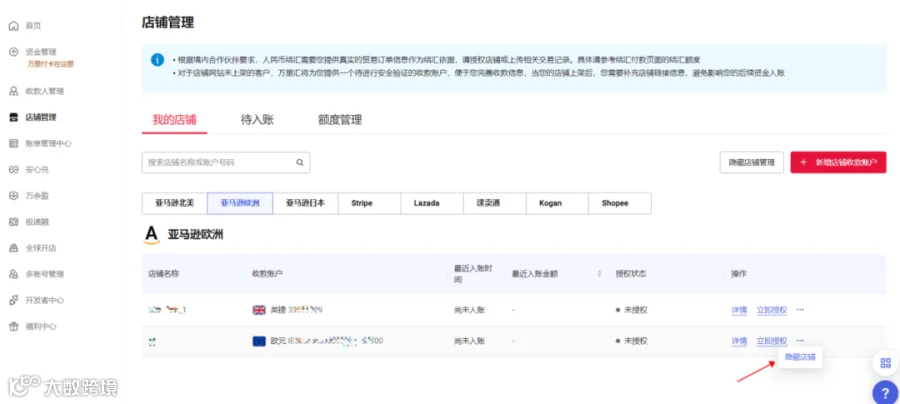Click the 安心兑 sidebar icon
900x404 pixels.
[x=14, y=170]
